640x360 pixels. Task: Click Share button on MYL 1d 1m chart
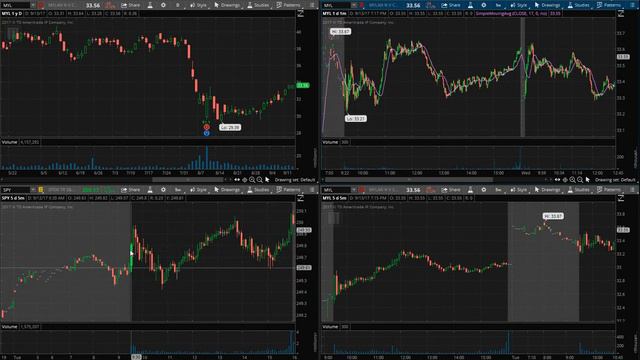(x=451, y=5)
